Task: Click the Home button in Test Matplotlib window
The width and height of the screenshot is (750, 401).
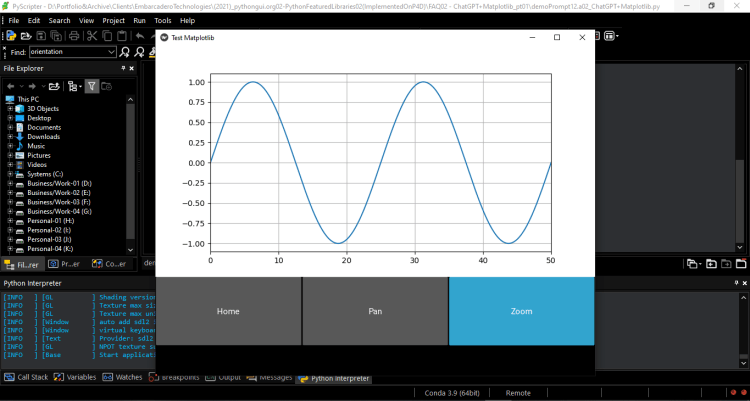Action: [228, 311]
